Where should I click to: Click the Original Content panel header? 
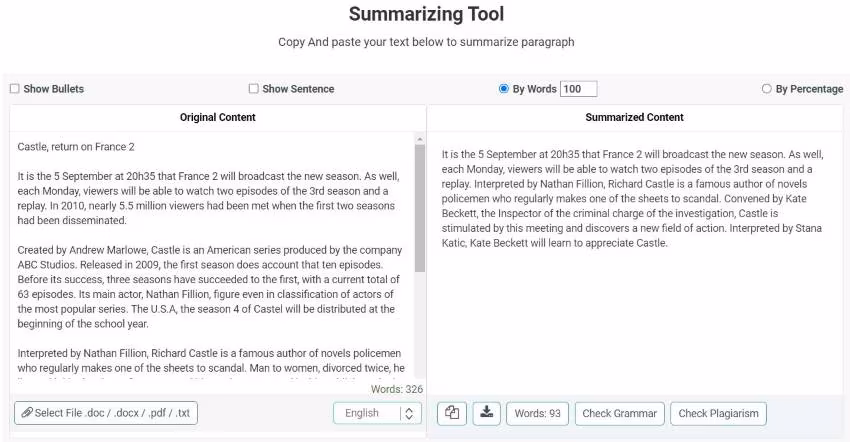pyautogui.click(x=217, y=117)
